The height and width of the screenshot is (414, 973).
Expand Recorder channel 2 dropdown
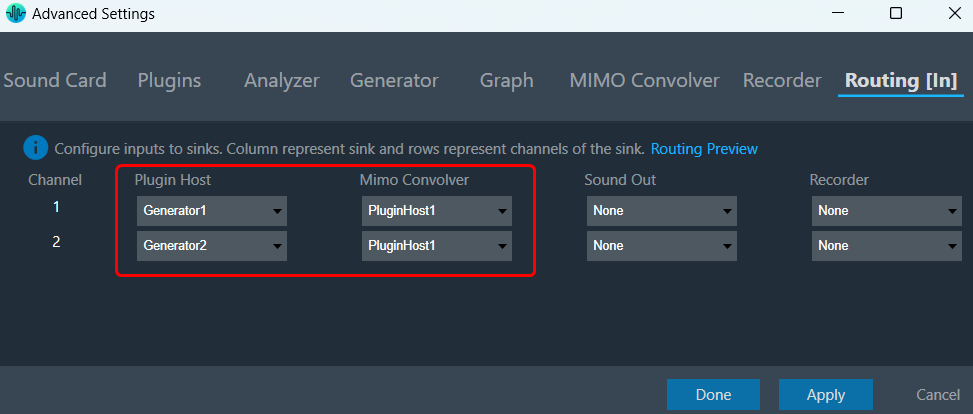(887, 246)
